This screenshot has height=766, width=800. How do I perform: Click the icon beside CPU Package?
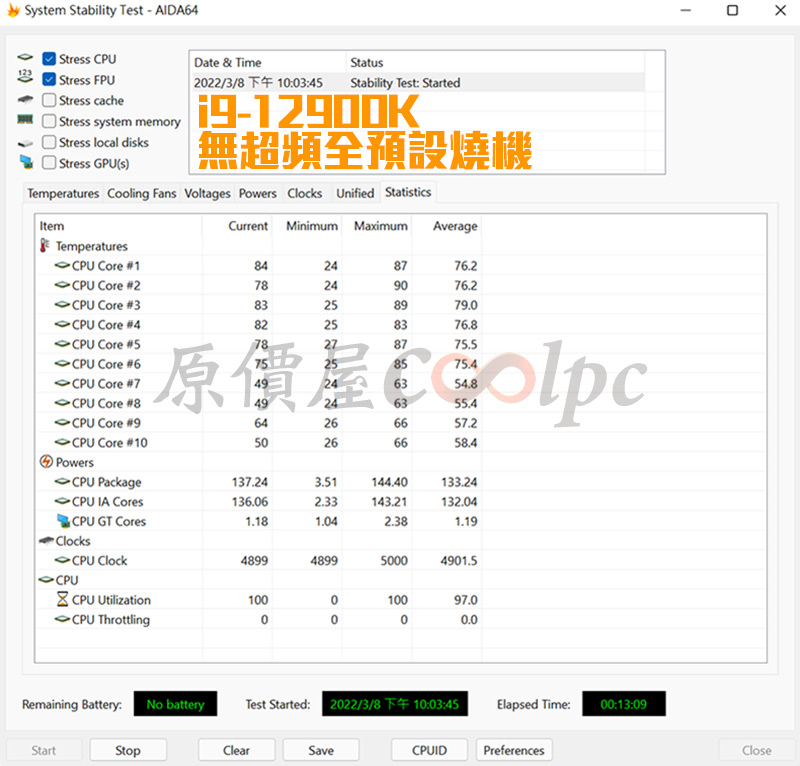click(x=62, y=481)
